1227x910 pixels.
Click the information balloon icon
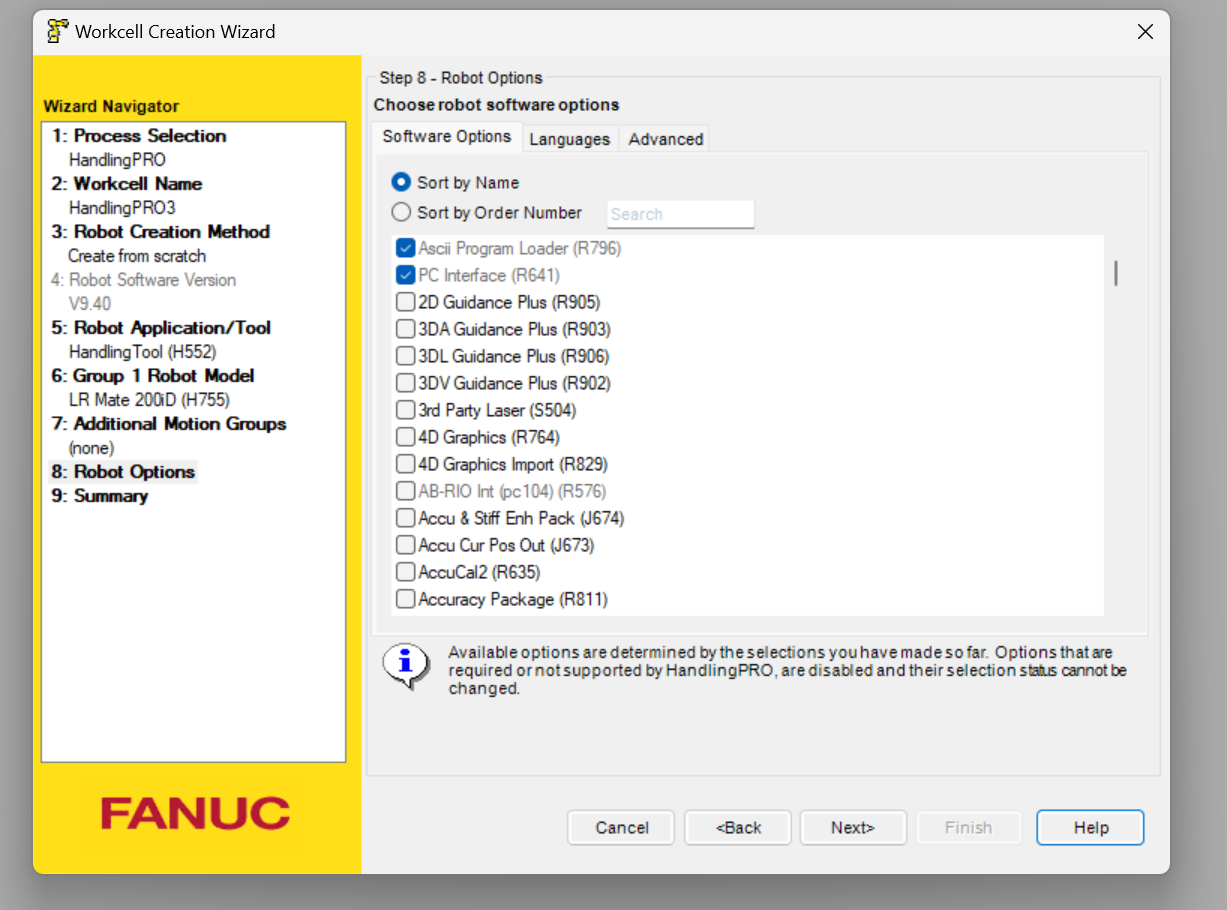(x=406, y=665)
